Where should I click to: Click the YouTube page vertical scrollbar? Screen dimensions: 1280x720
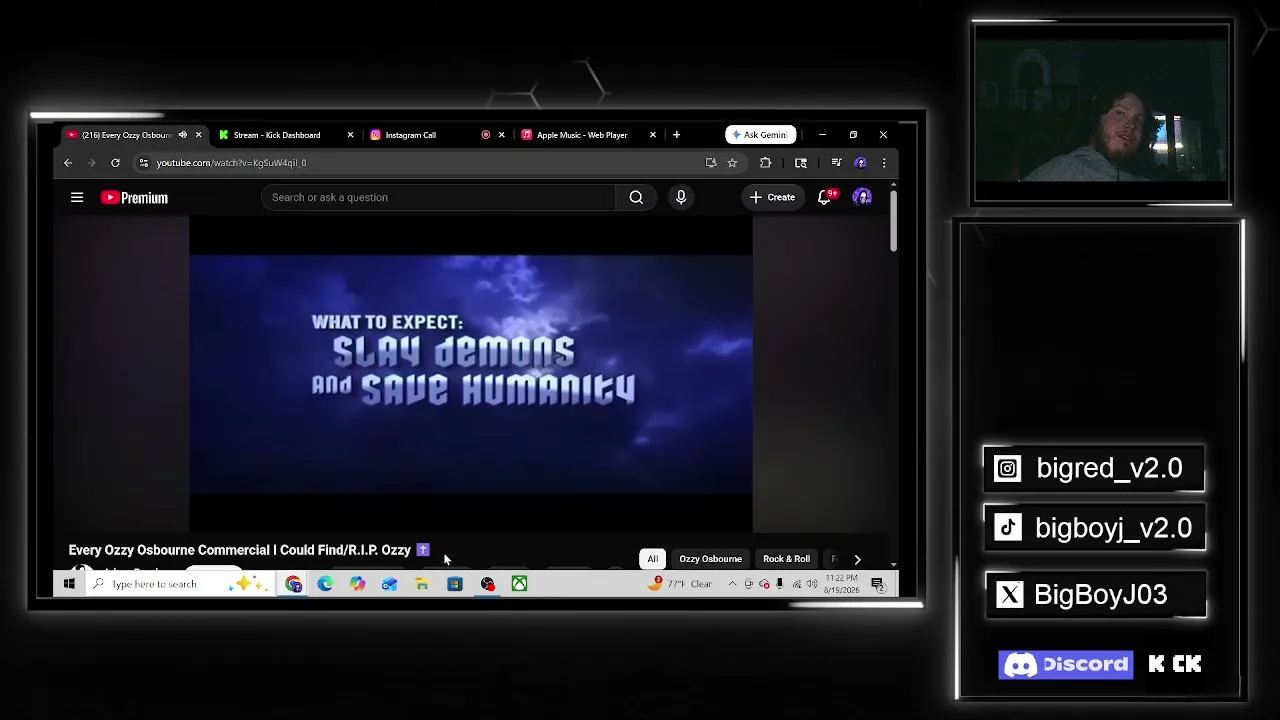pyautogui.click(x=893, y=220)
